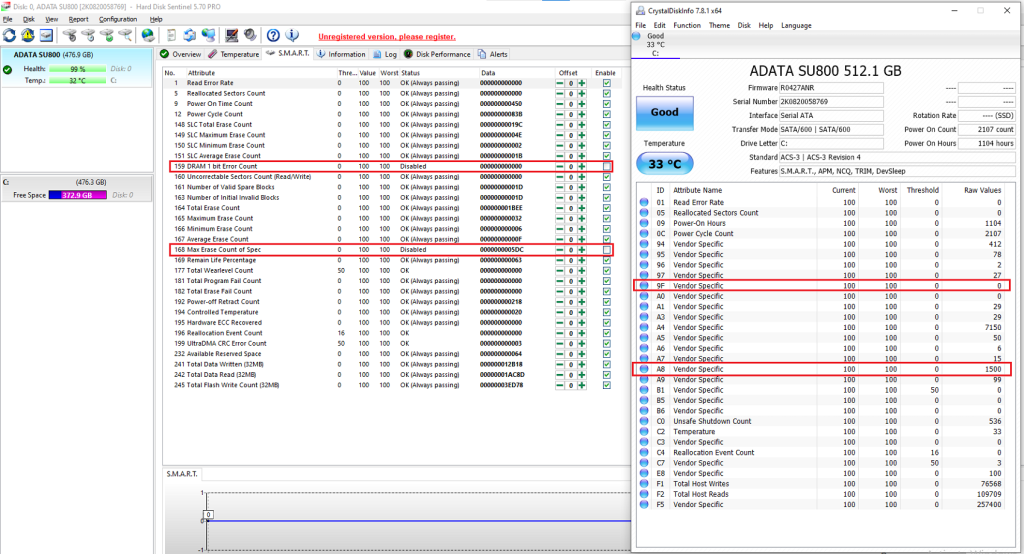
Task: Click the 99 % health bar
Action: (78, 69)
